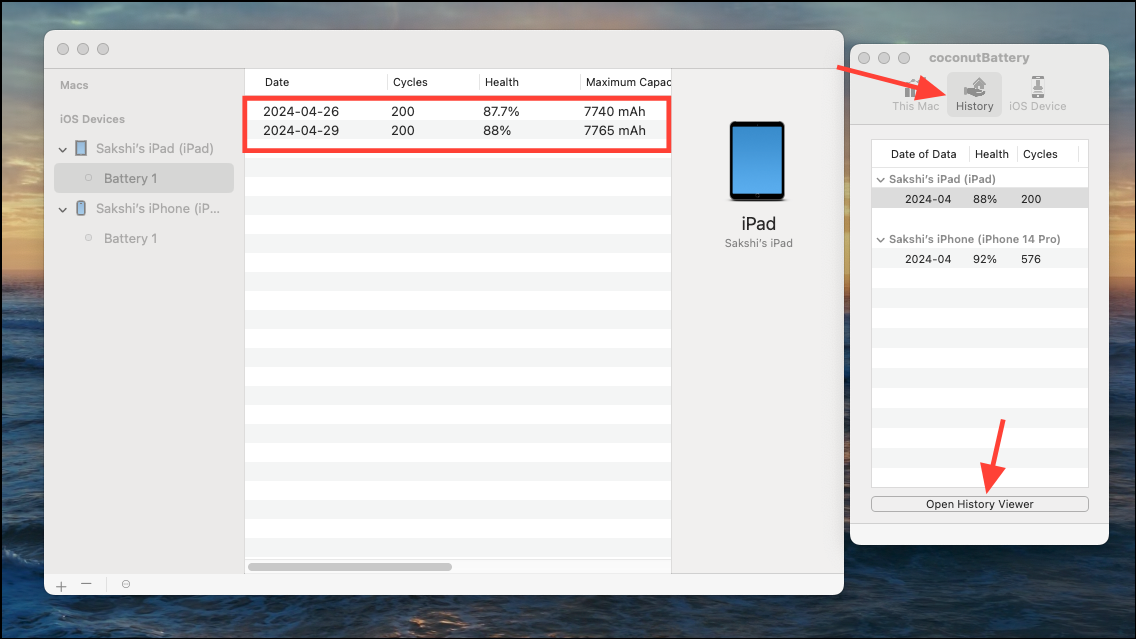Collapse Sakshi's iPhone entry in sidebar
The image size is (1136, 639).
[x=63, y=209]
